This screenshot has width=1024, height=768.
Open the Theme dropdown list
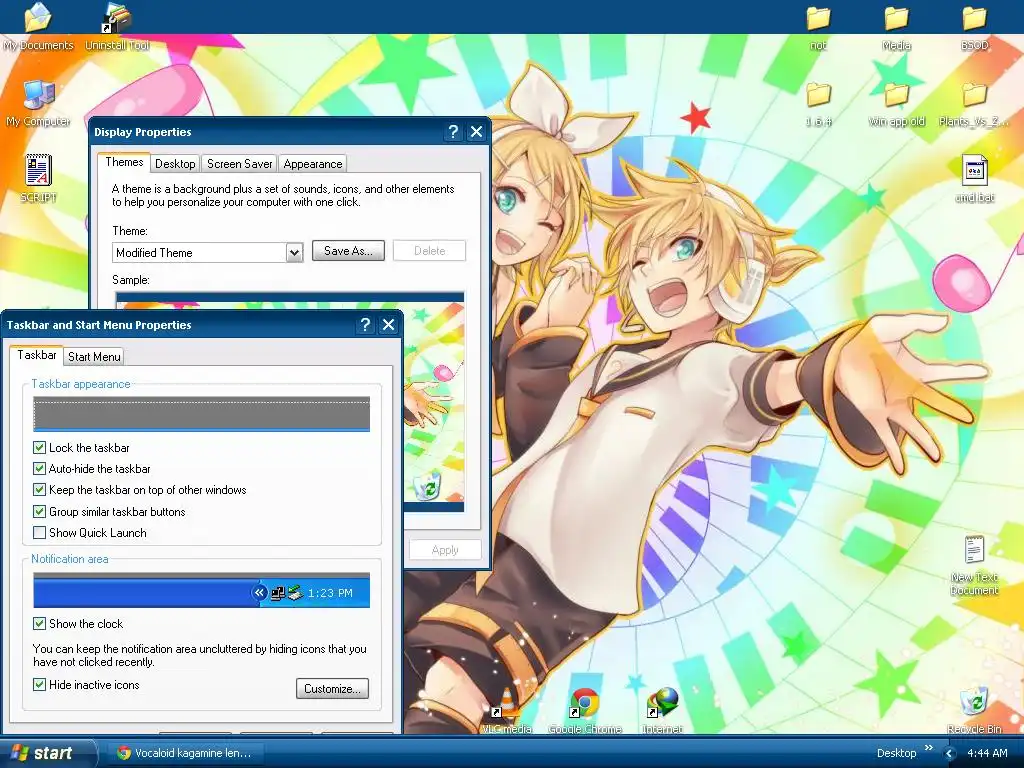295,252
